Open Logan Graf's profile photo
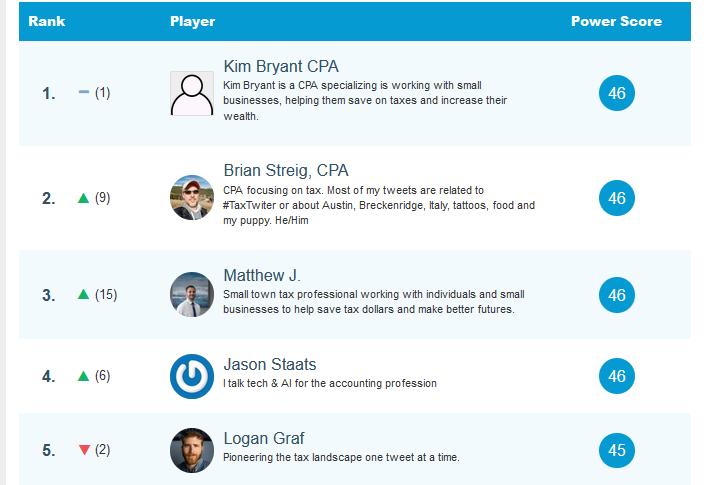Image resolution: width=708 pixels, height=485 pixels. pyautogui.click(x=192, y=450)
